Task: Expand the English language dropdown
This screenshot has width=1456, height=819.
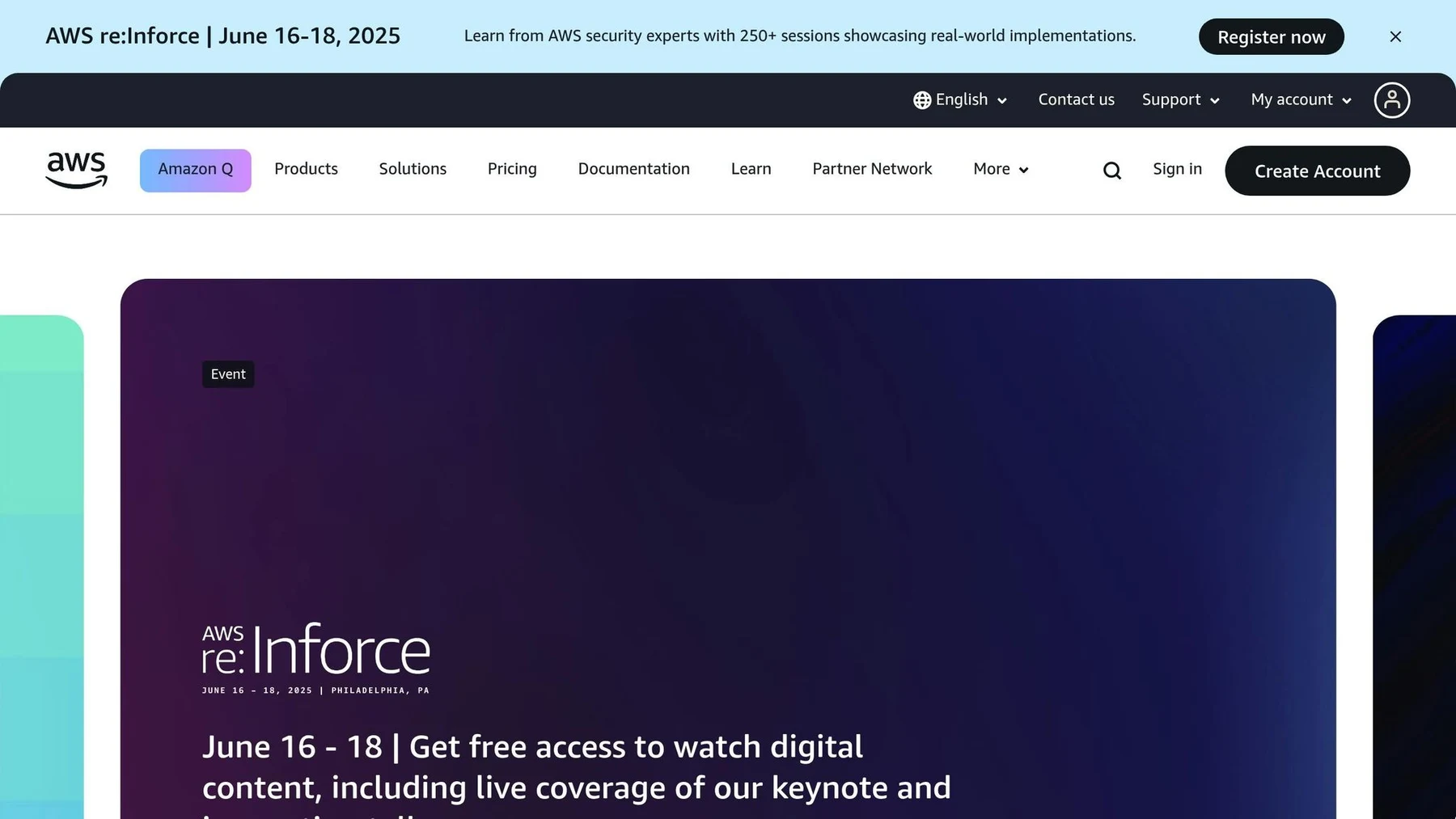Action: 961,100
